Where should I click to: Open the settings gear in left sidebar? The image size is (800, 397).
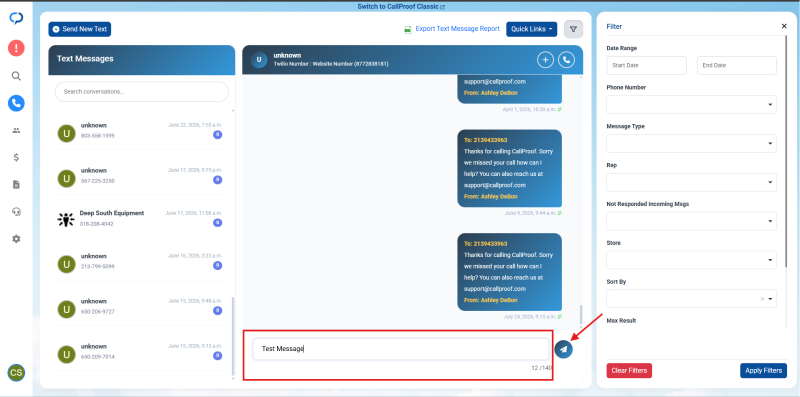(x=16, y=238)
